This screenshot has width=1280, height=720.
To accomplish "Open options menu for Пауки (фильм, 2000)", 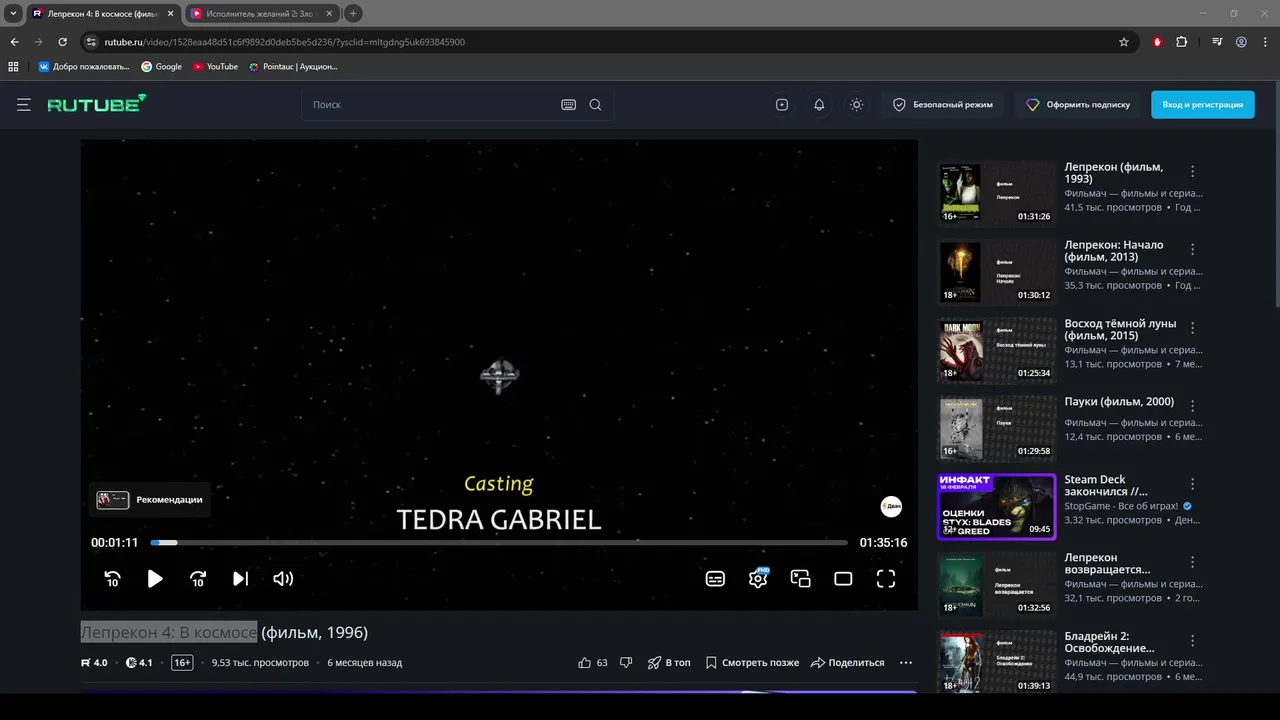I will [1192, 406].
